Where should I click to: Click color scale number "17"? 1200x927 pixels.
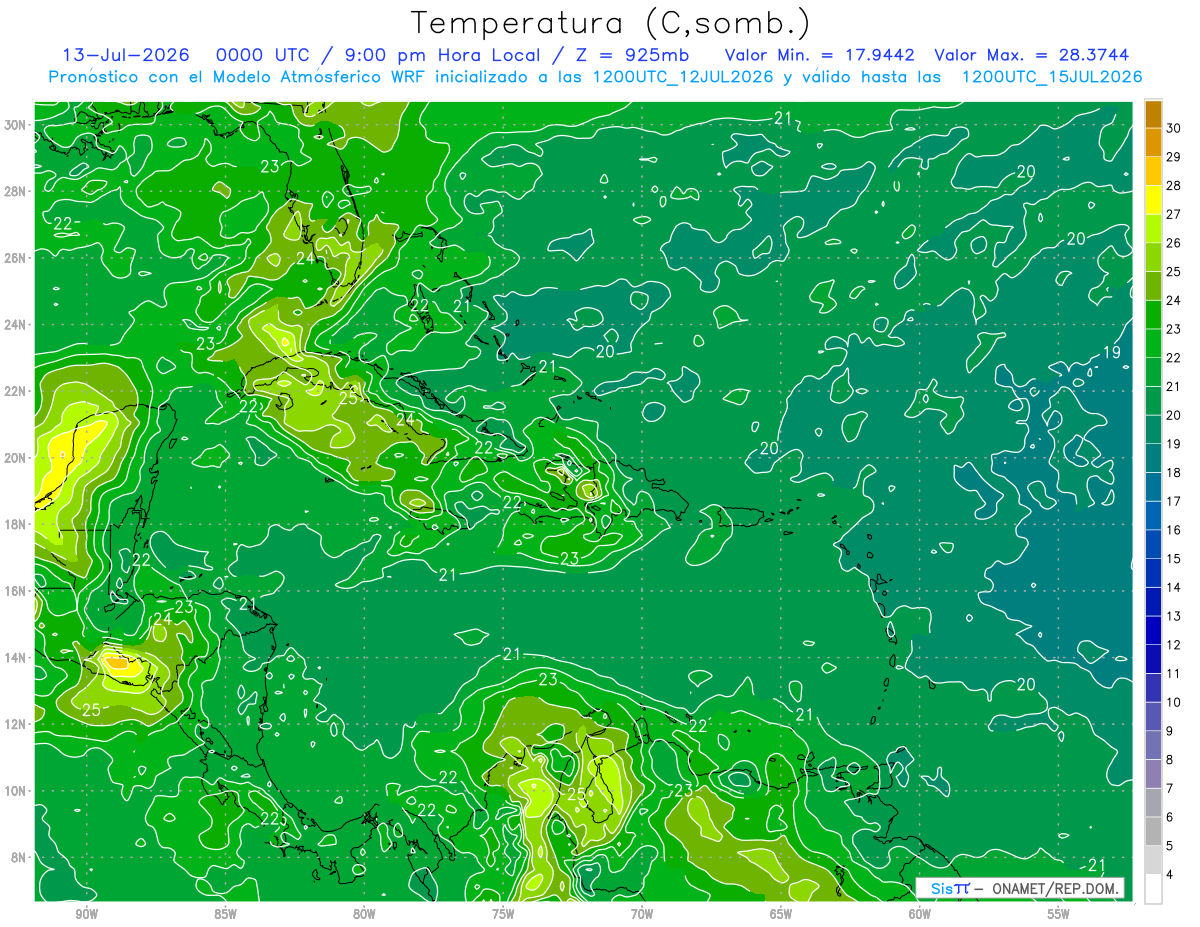point(1174,501)
